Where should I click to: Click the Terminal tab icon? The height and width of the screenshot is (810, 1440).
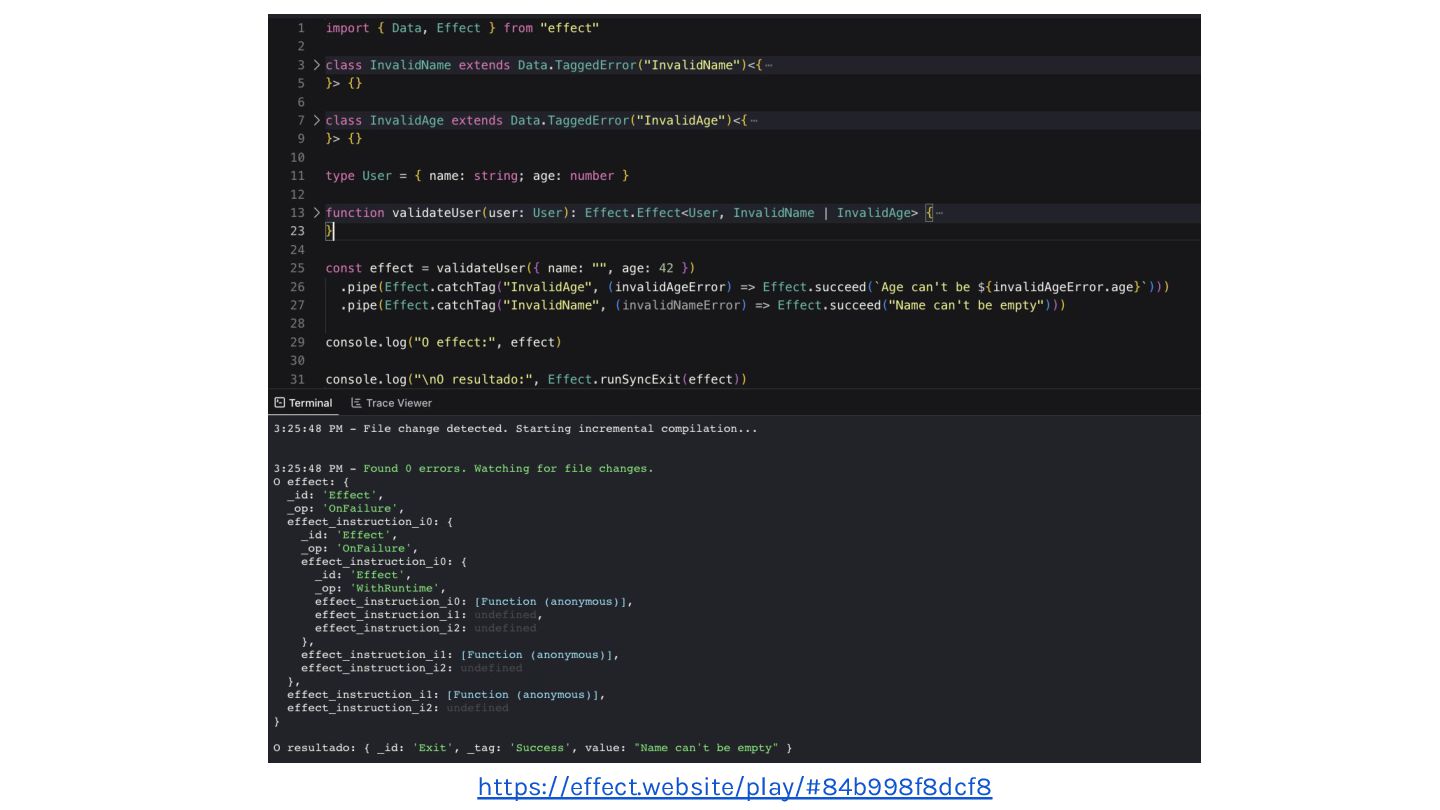[x=280, y=403]
